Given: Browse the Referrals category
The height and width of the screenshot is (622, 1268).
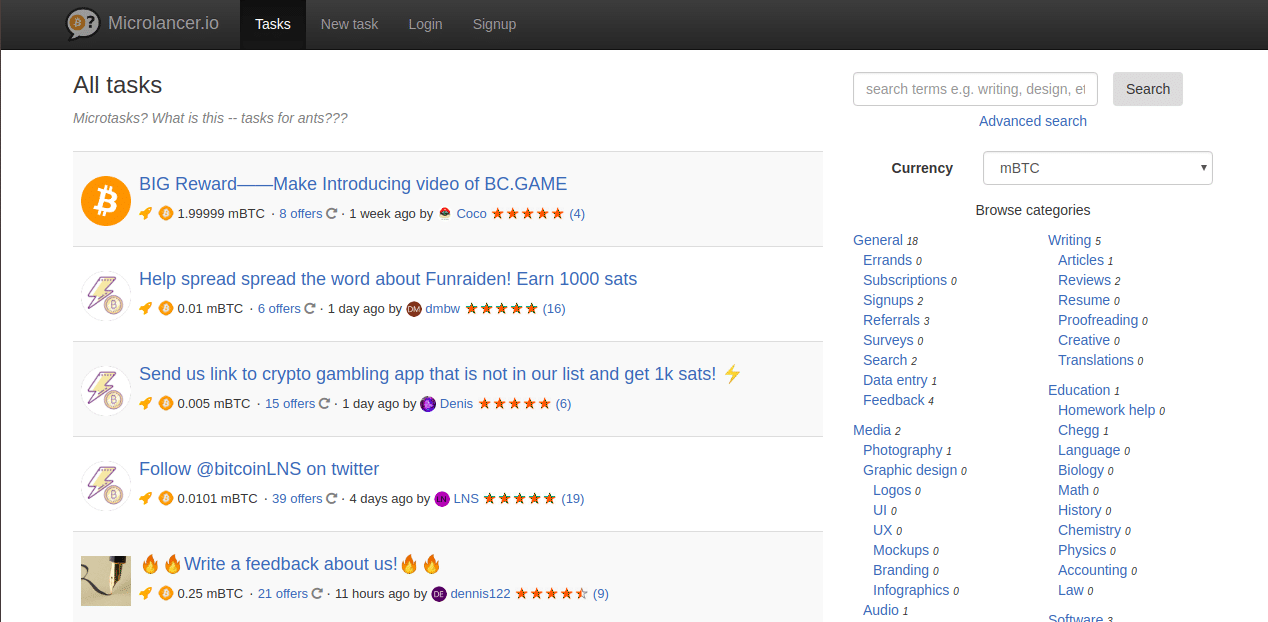Looking at the screenshot, I should (x=891, y=320).
